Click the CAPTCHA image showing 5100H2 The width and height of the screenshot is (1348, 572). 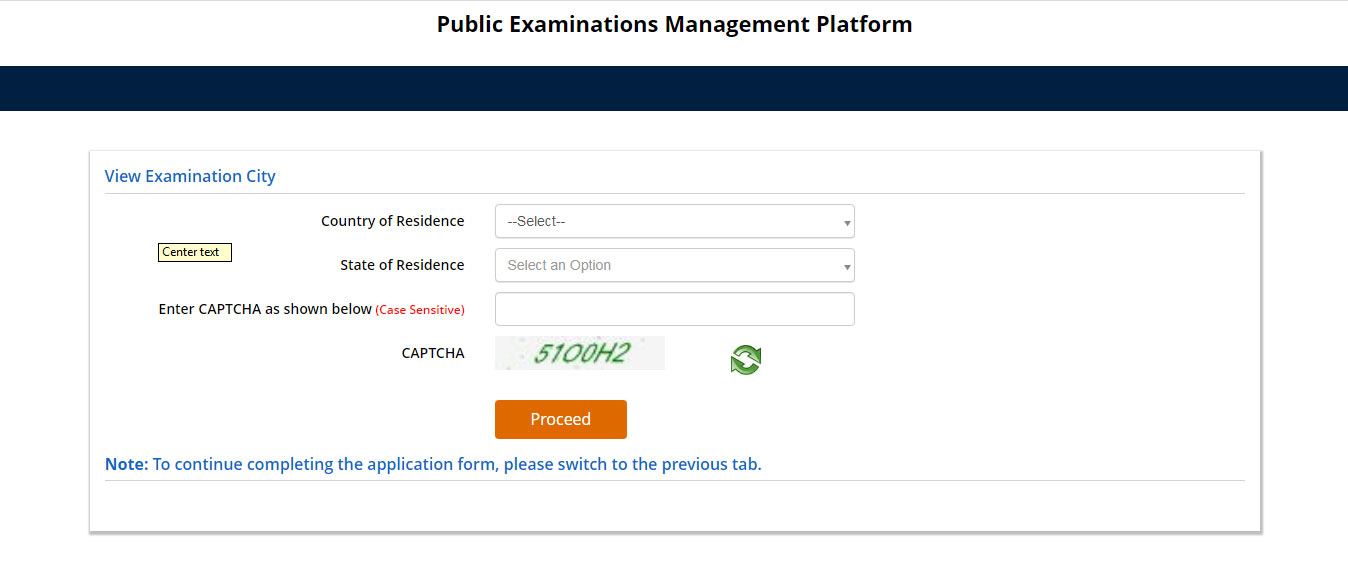click(x=580, y=353)
